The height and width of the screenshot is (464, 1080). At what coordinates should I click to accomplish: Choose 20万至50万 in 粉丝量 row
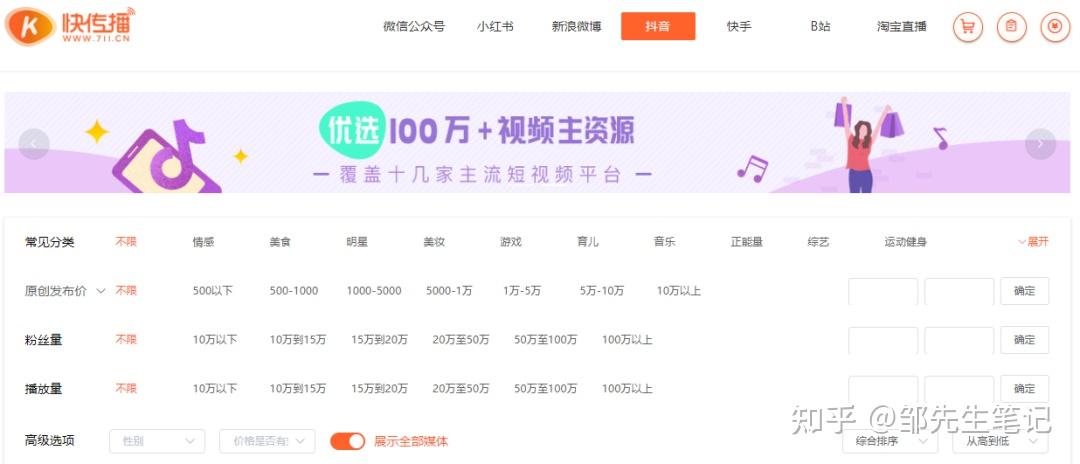461,339
